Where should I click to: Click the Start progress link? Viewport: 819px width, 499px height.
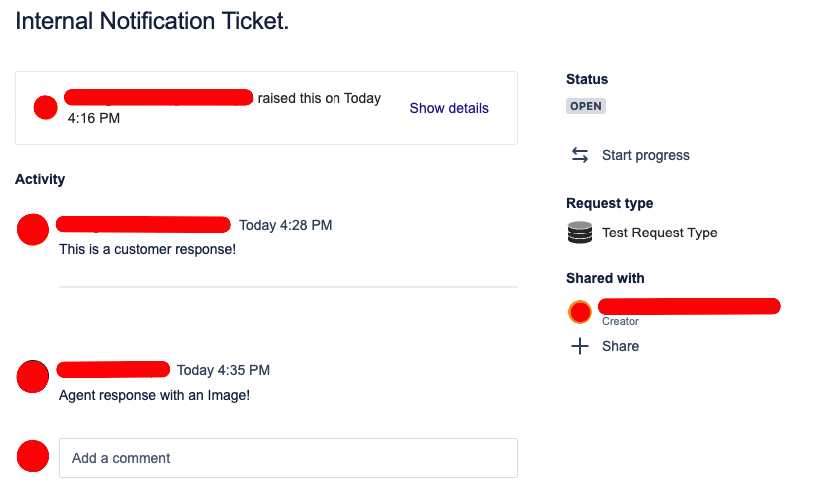coord(645,155)
